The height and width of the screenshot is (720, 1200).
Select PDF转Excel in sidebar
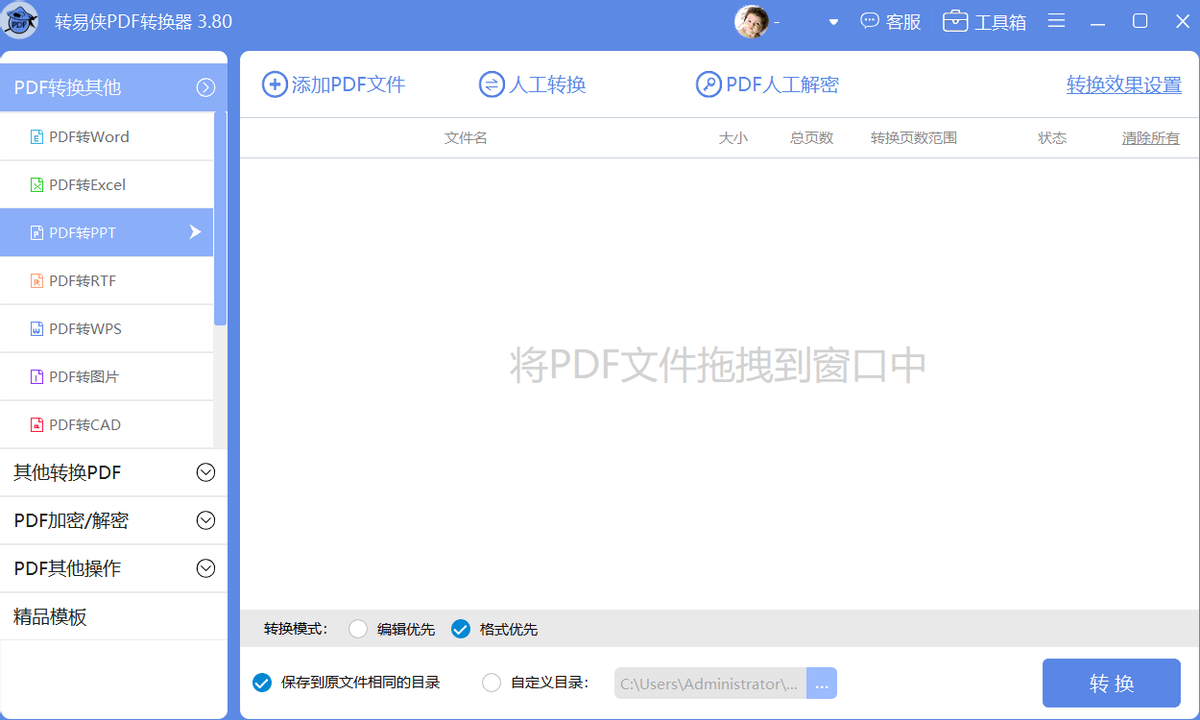[x=107, y=185]
